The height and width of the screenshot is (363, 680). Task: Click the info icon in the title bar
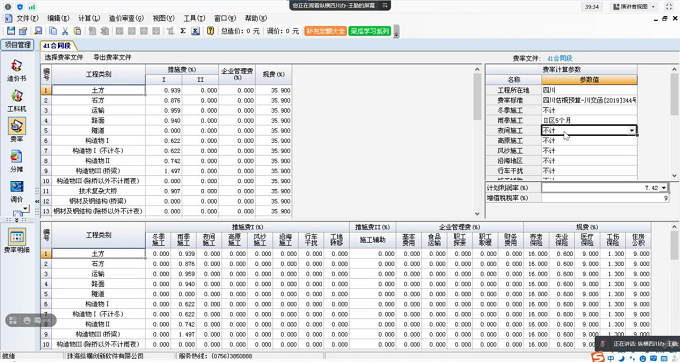(x=8, y=7)
